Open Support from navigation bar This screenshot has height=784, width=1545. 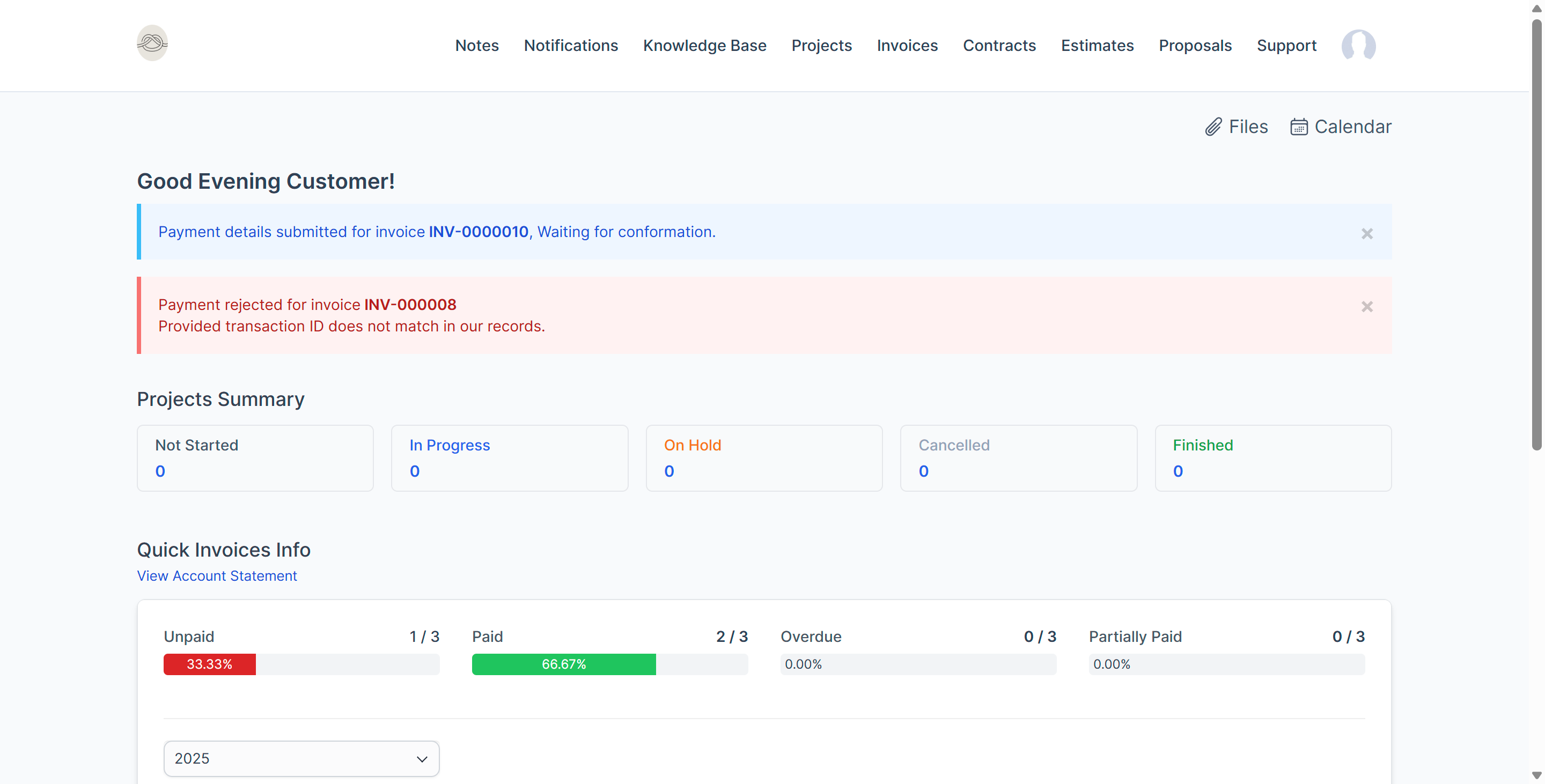pos(1286,46)
